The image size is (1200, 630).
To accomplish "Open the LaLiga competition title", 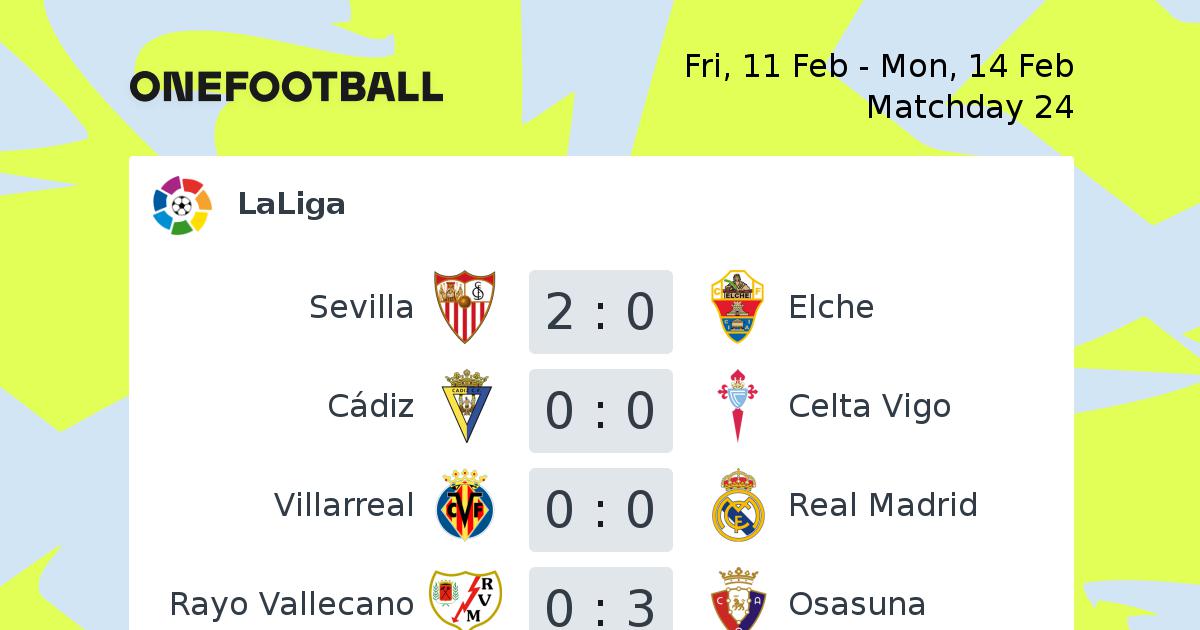I will [x=291, y=204].
